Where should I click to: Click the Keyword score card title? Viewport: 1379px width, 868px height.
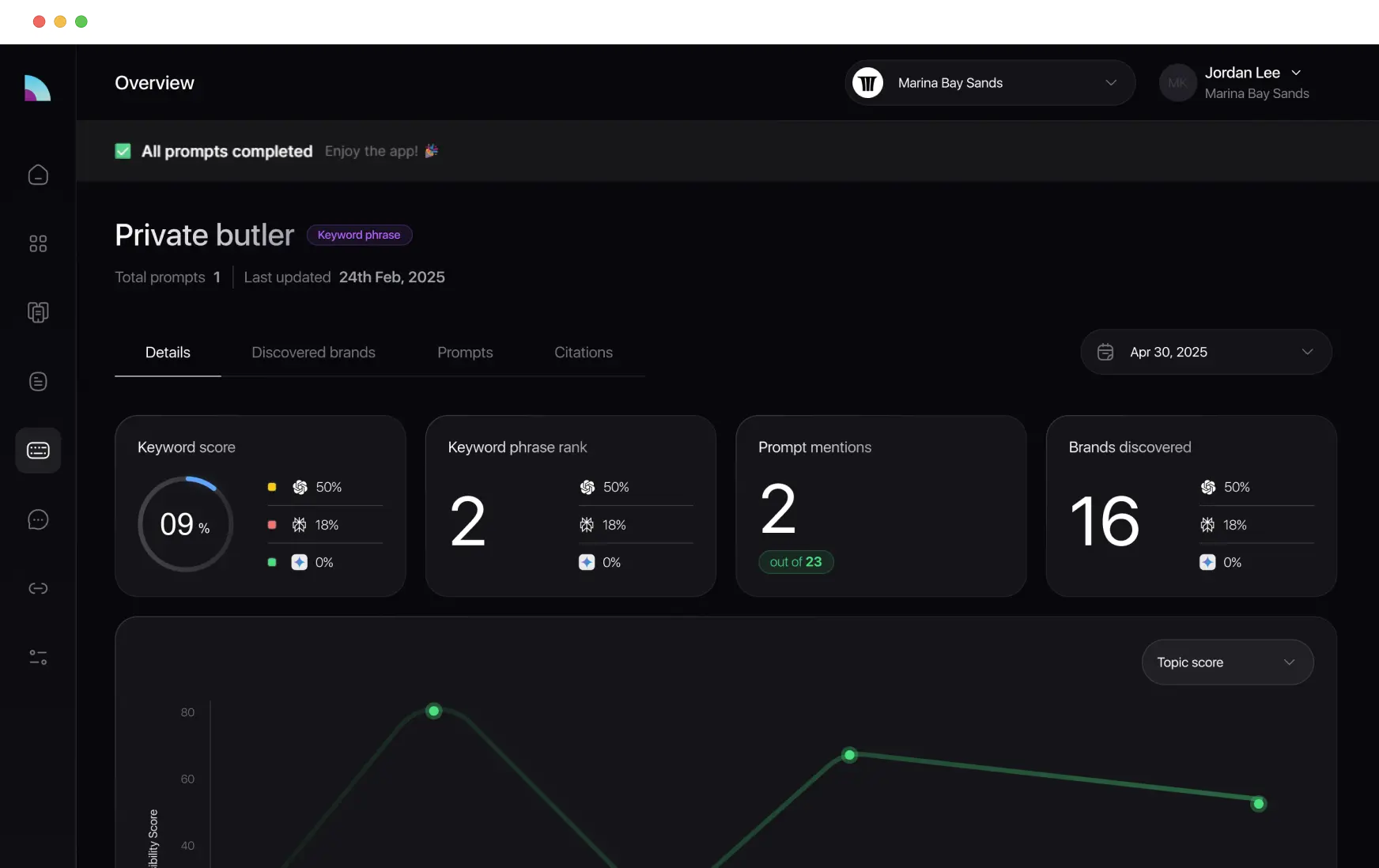(187, 447)
